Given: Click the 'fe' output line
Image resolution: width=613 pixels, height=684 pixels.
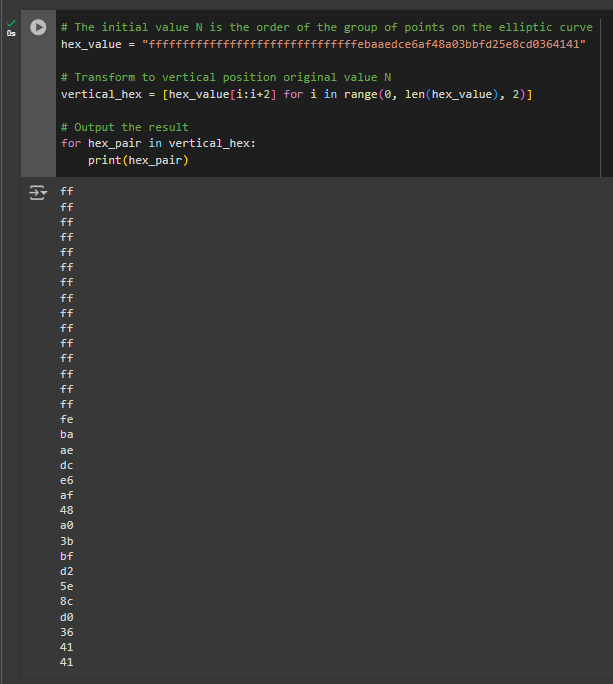Looking at the screenshot, I should [x=67, y=419].
